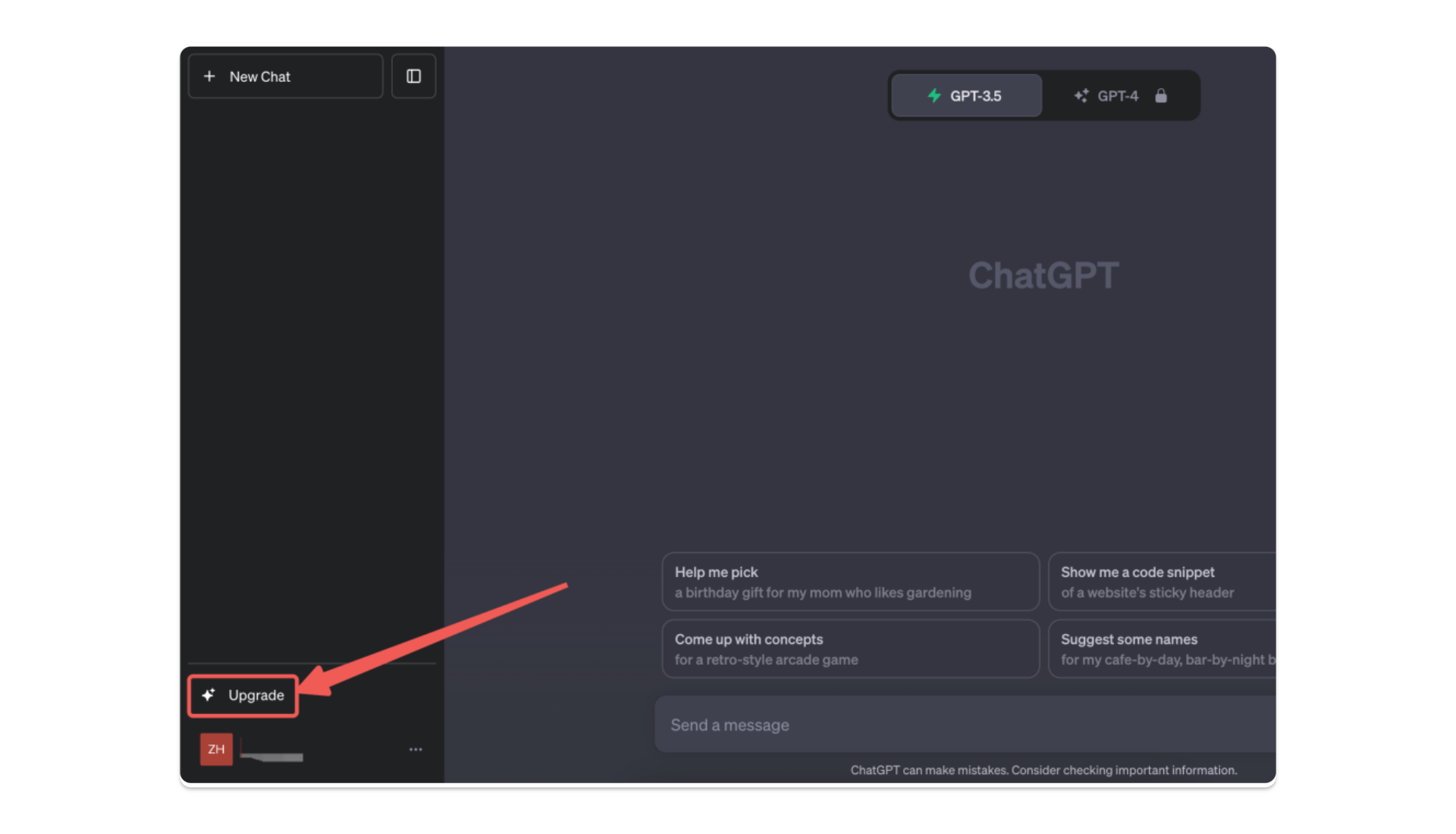Switch to the GPT-3.5 model tab
Screen dimensions: 1456x834
966,96
